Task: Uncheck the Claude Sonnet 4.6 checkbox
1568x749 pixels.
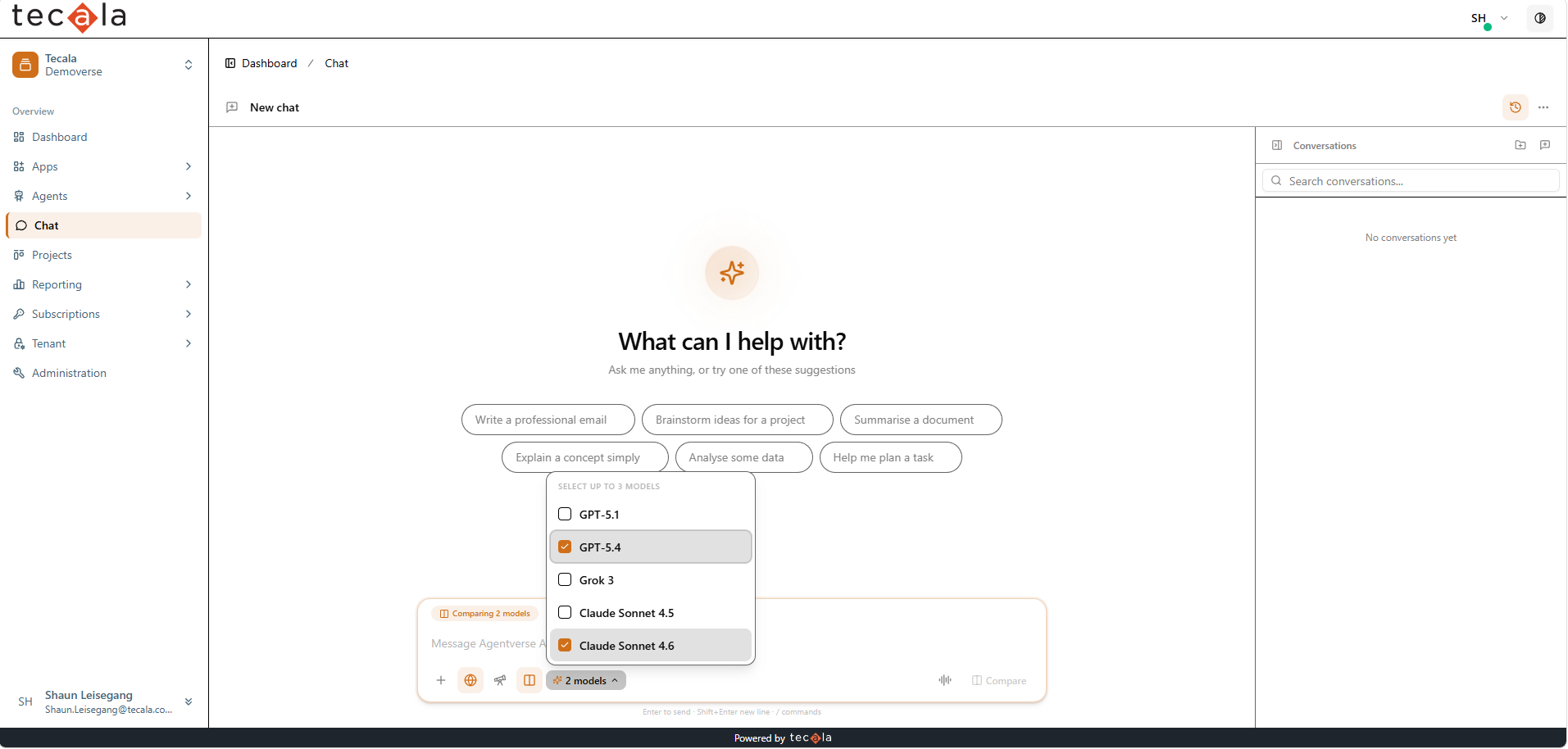Action: [565, 645]
